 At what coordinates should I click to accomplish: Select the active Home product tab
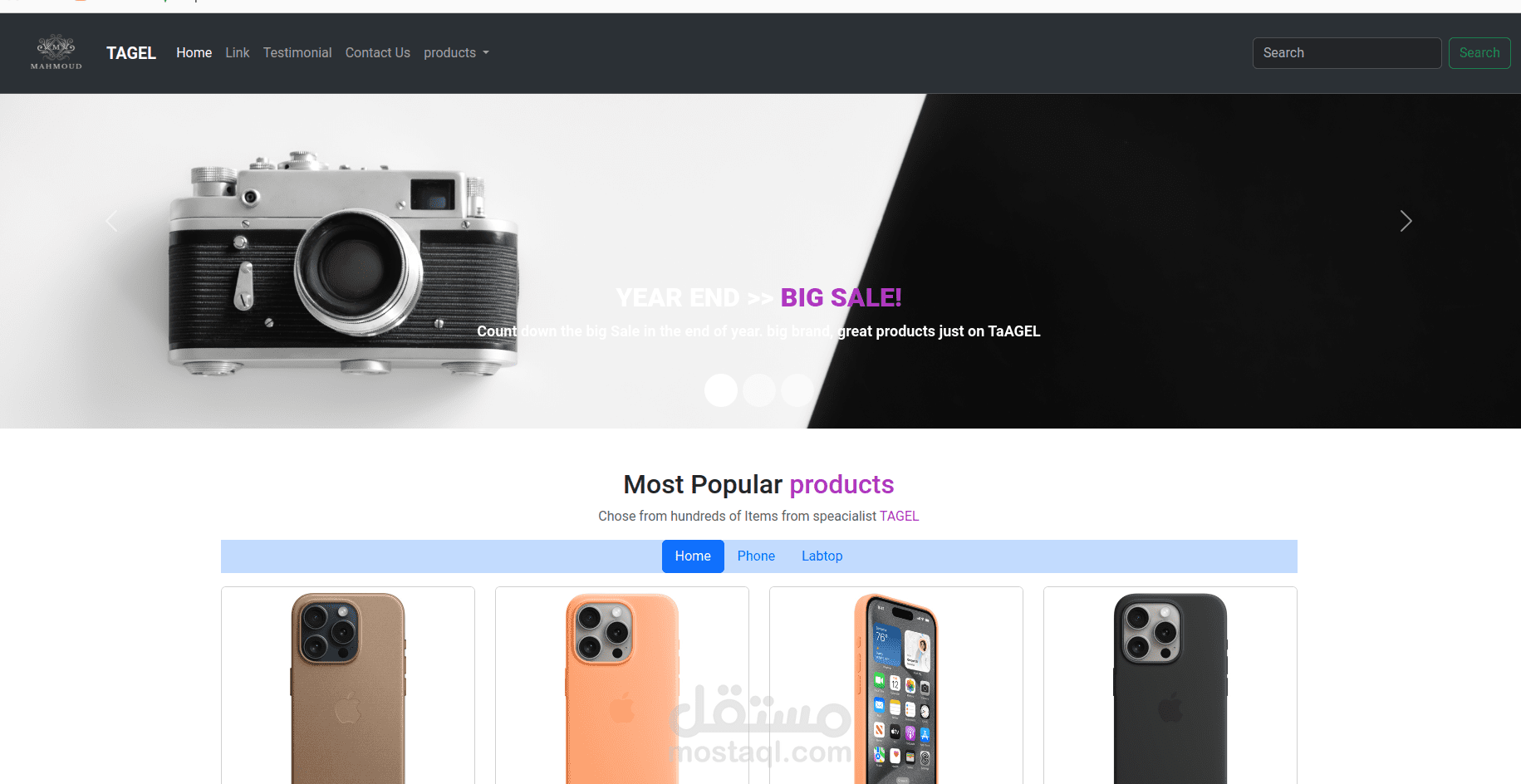(x=693, y=556)
